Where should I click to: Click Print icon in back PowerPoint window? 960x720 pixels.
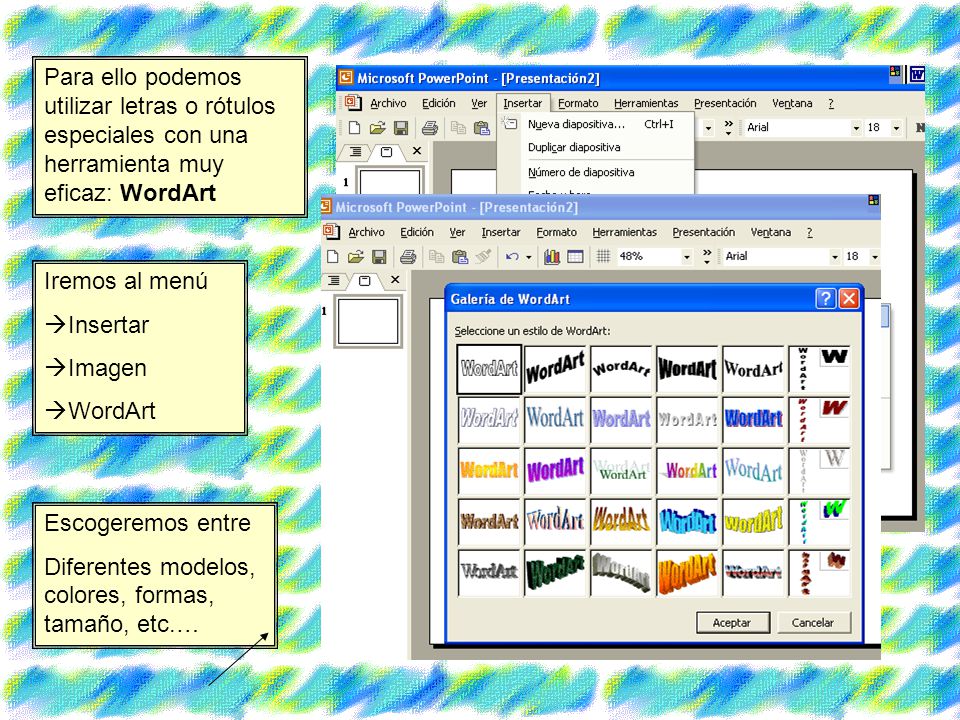click(x=430, y=127)
